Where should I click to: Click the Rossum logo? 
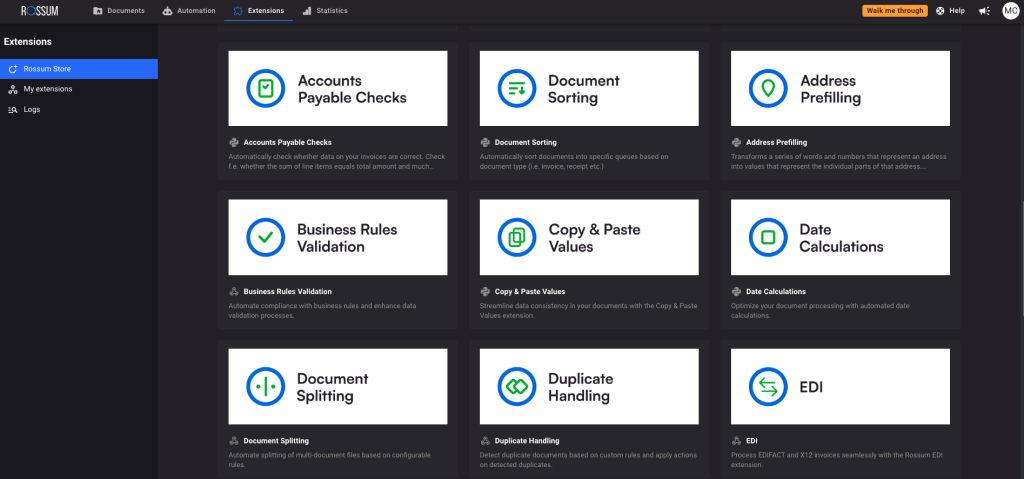(39, 10)
